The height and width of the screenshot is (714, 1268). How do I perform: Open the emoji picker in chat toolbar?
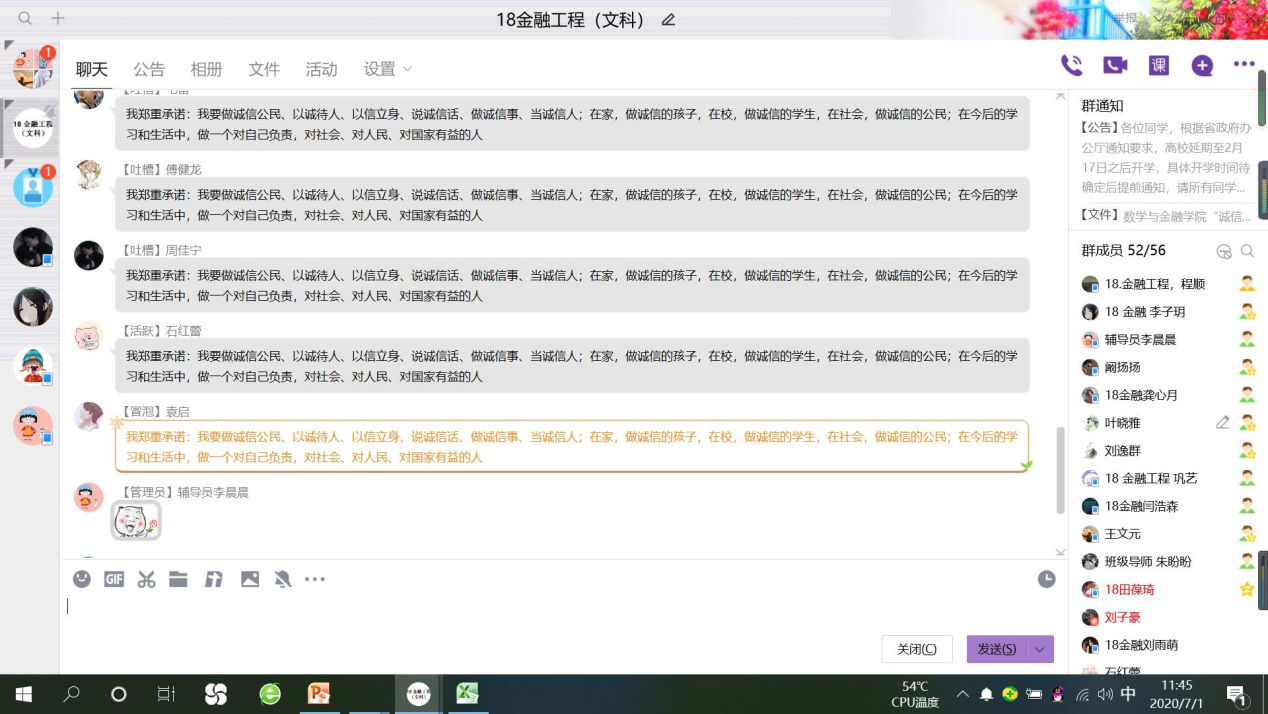point(82,579)
